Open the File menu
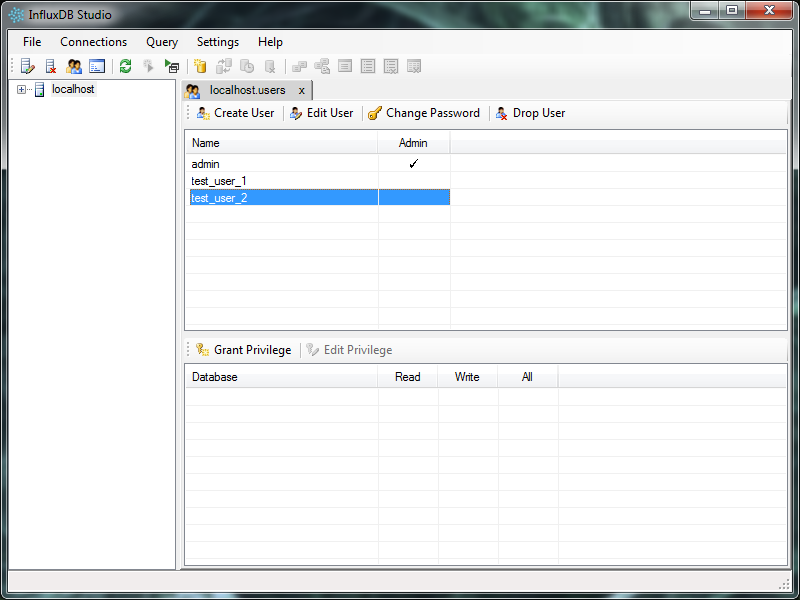The image size is (800, 600). (x=32, y=42)
